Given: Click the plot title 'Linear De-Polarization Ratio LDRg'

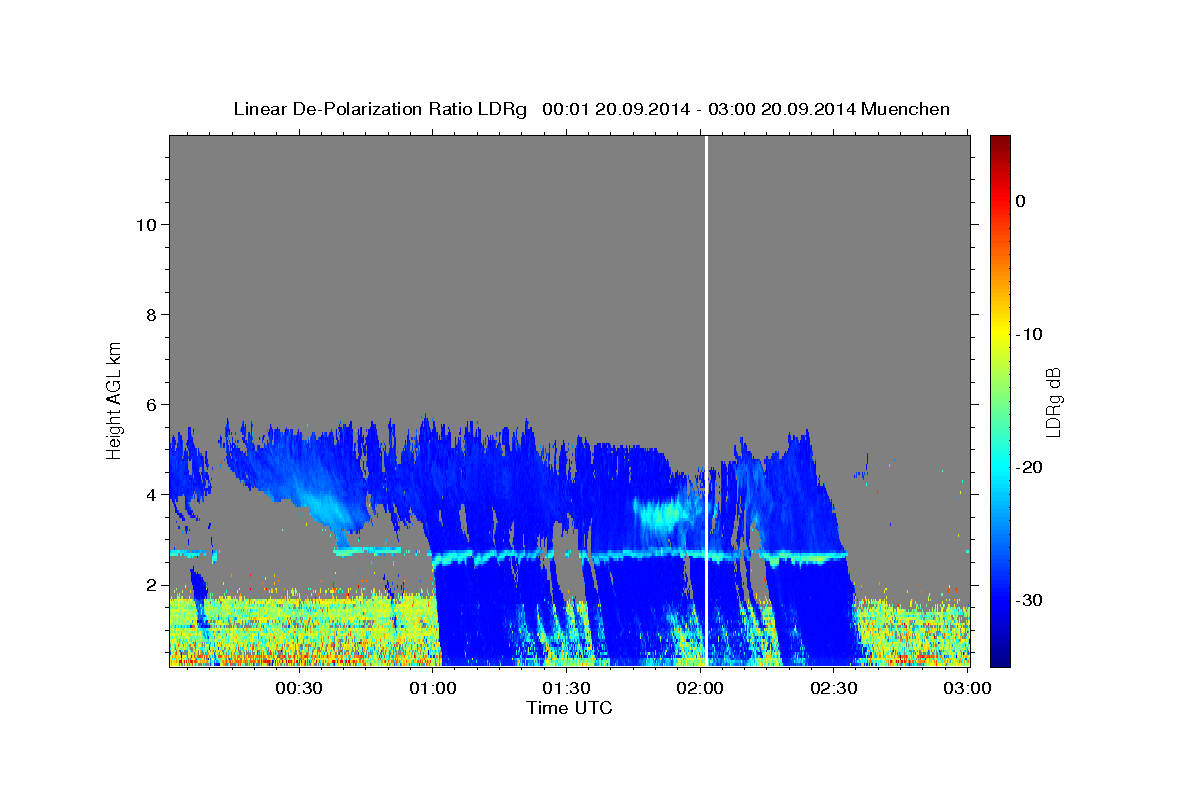Looking at the screenshot, I should point(379,109).
